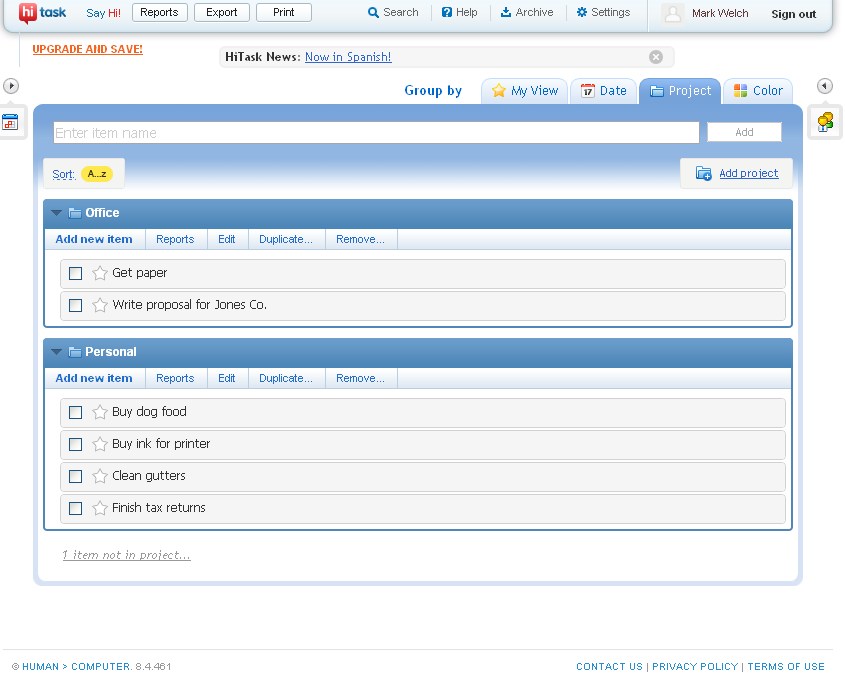Star the Buy ink for printer task
Viewport: 845px width, 675px height.
pos(100,444)
